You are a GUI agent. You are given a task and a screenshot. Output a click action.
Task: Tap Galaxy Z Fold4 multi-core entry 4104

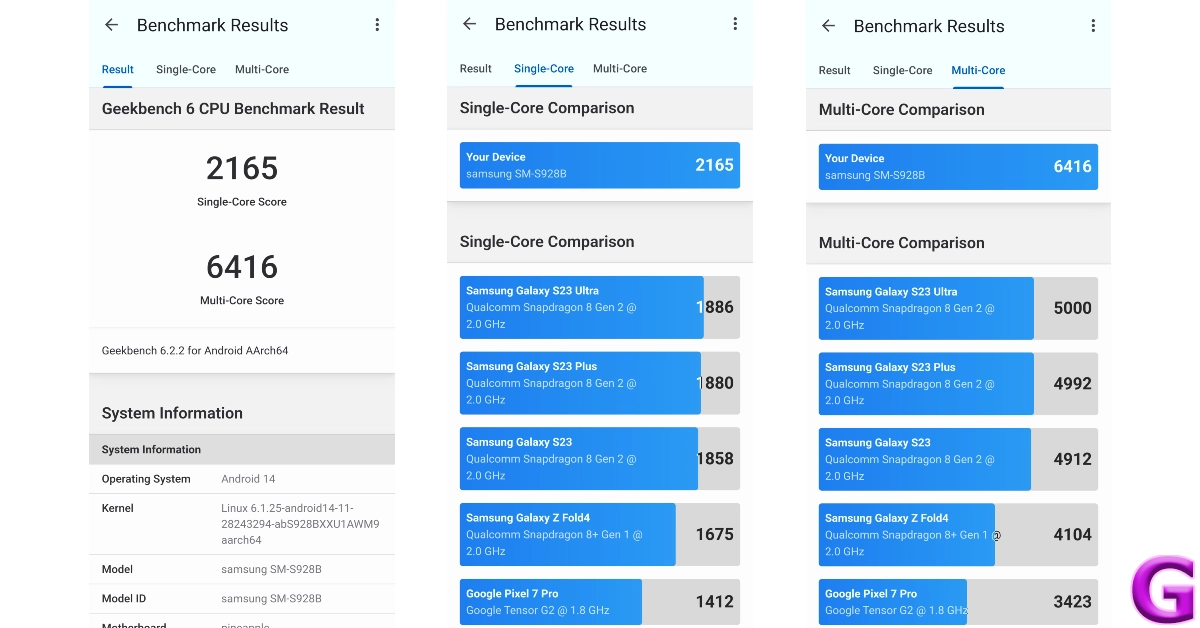(958, 535)
